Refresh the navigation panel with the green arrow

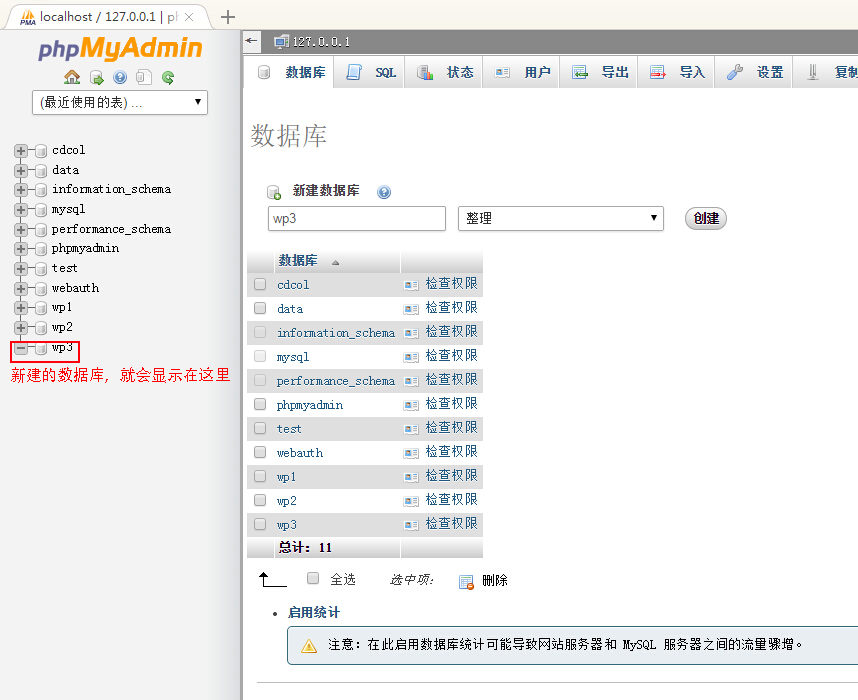(167, 77)
